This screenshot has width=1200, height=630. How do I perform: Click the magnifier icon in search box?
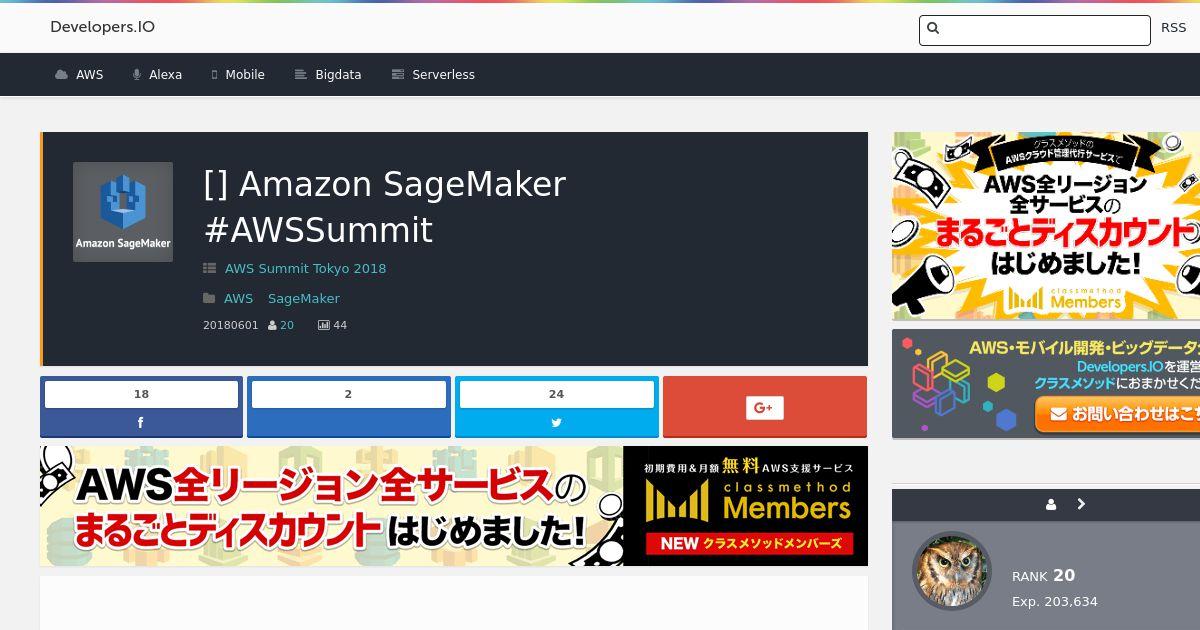coord(933,28)
